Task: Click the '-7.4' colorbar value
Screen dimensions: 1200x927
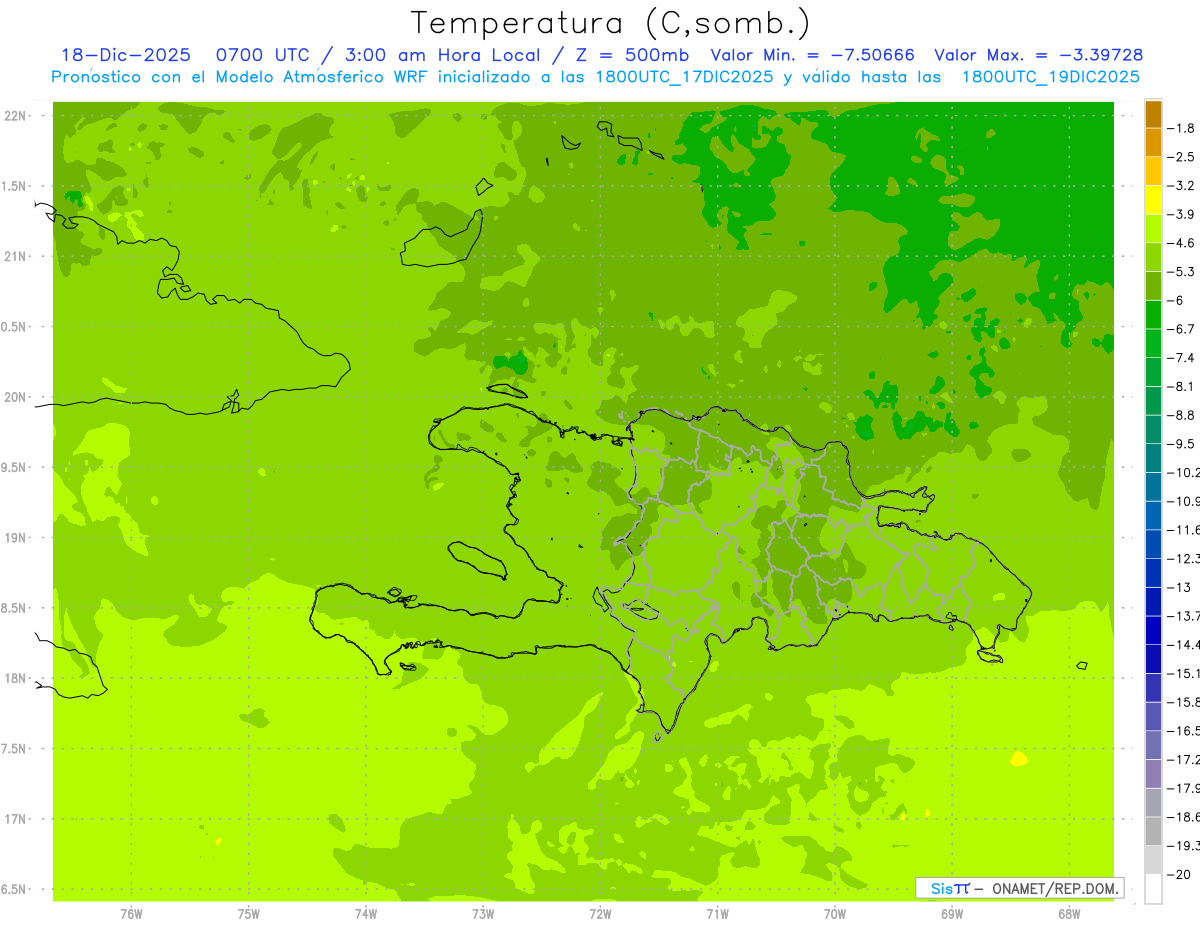Action: pos(1181,358)
